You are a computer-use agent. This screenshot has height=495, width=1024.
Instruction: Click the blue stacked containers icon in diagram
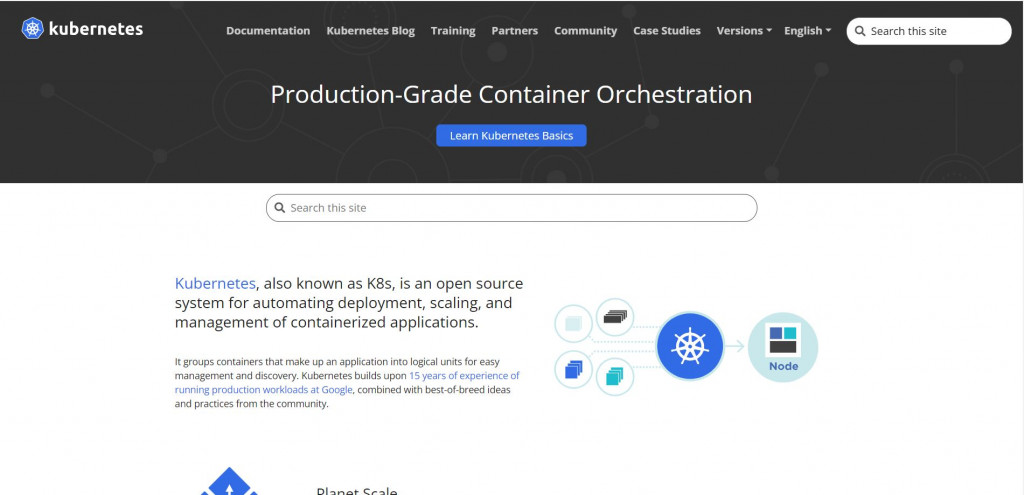tap(573, 370)
